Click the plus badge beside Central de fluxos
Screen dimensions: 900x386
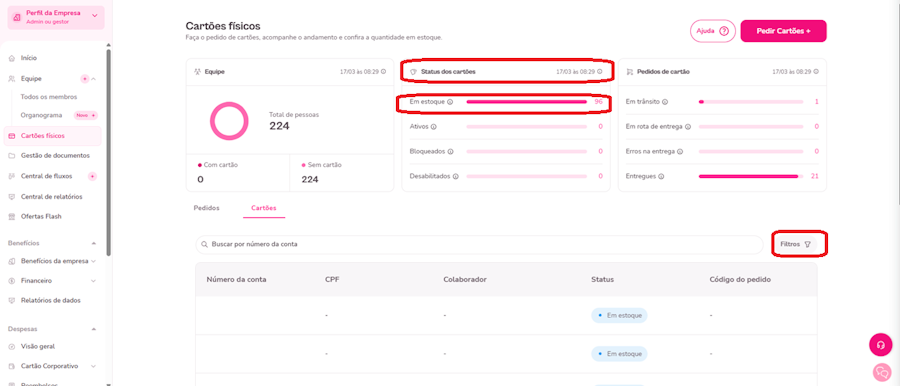point(92,176)
